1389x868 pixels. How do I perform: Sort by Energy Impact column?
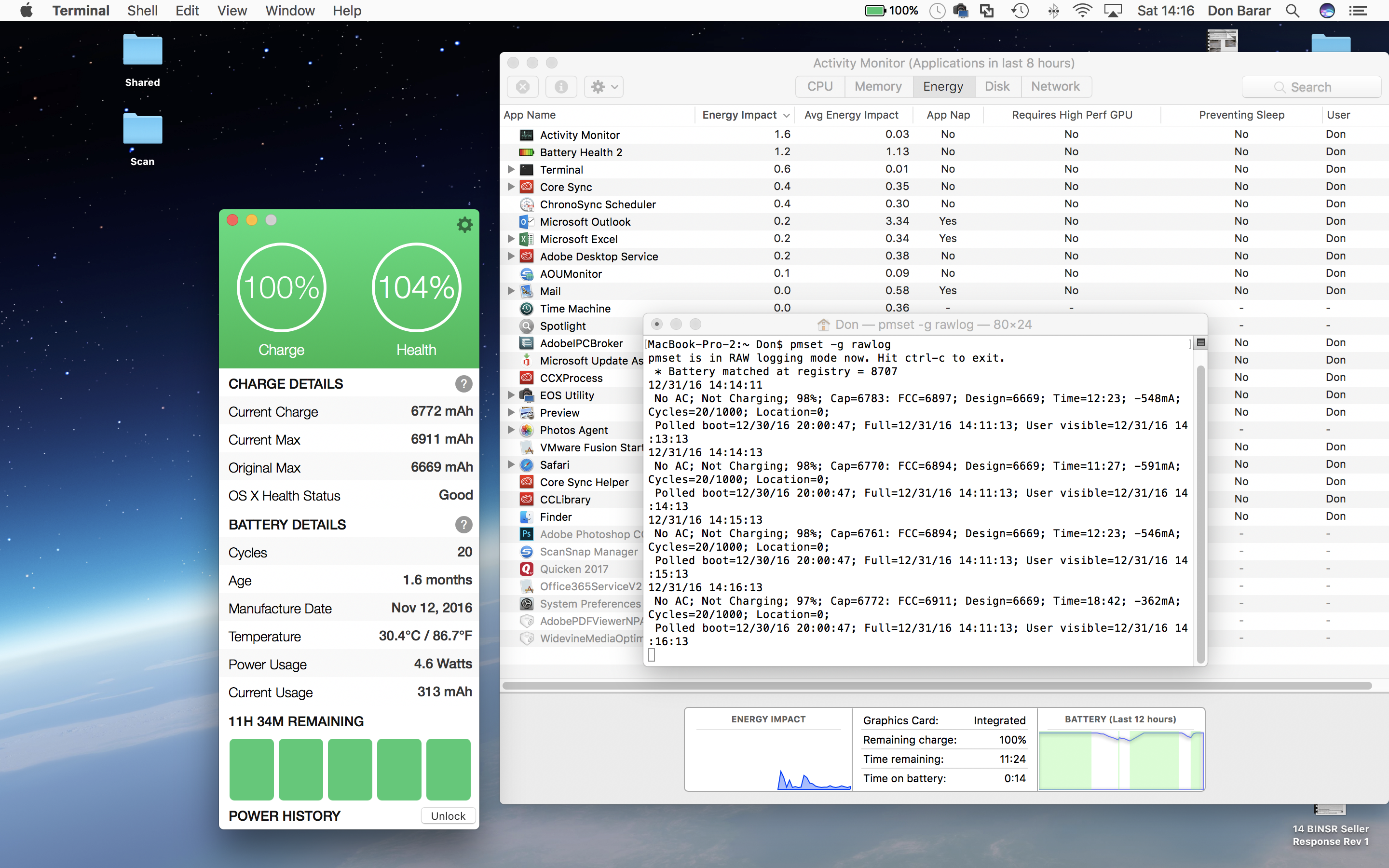click(745, 115)
